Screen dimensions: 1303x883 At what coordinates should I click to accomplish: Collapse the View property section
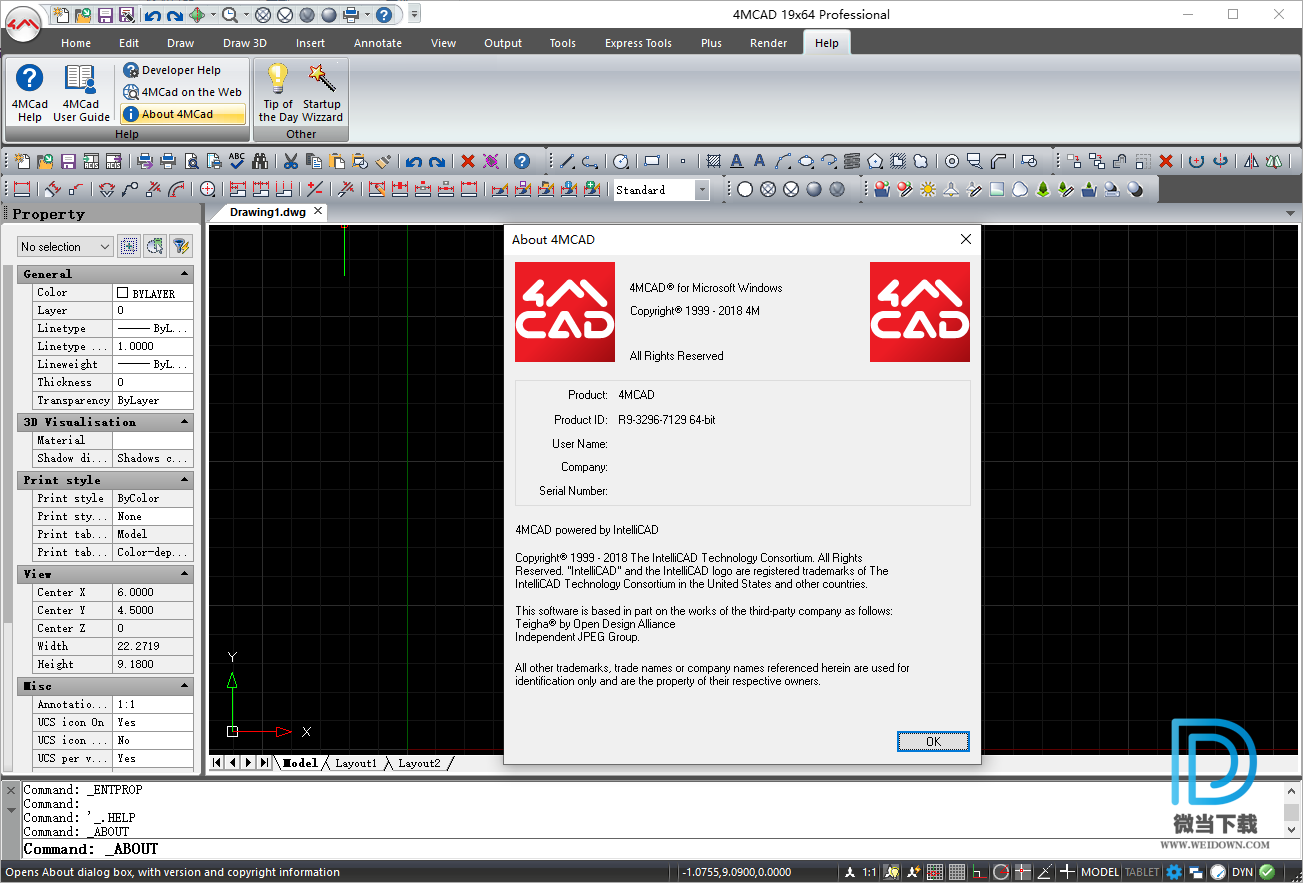tap(184, 574)
